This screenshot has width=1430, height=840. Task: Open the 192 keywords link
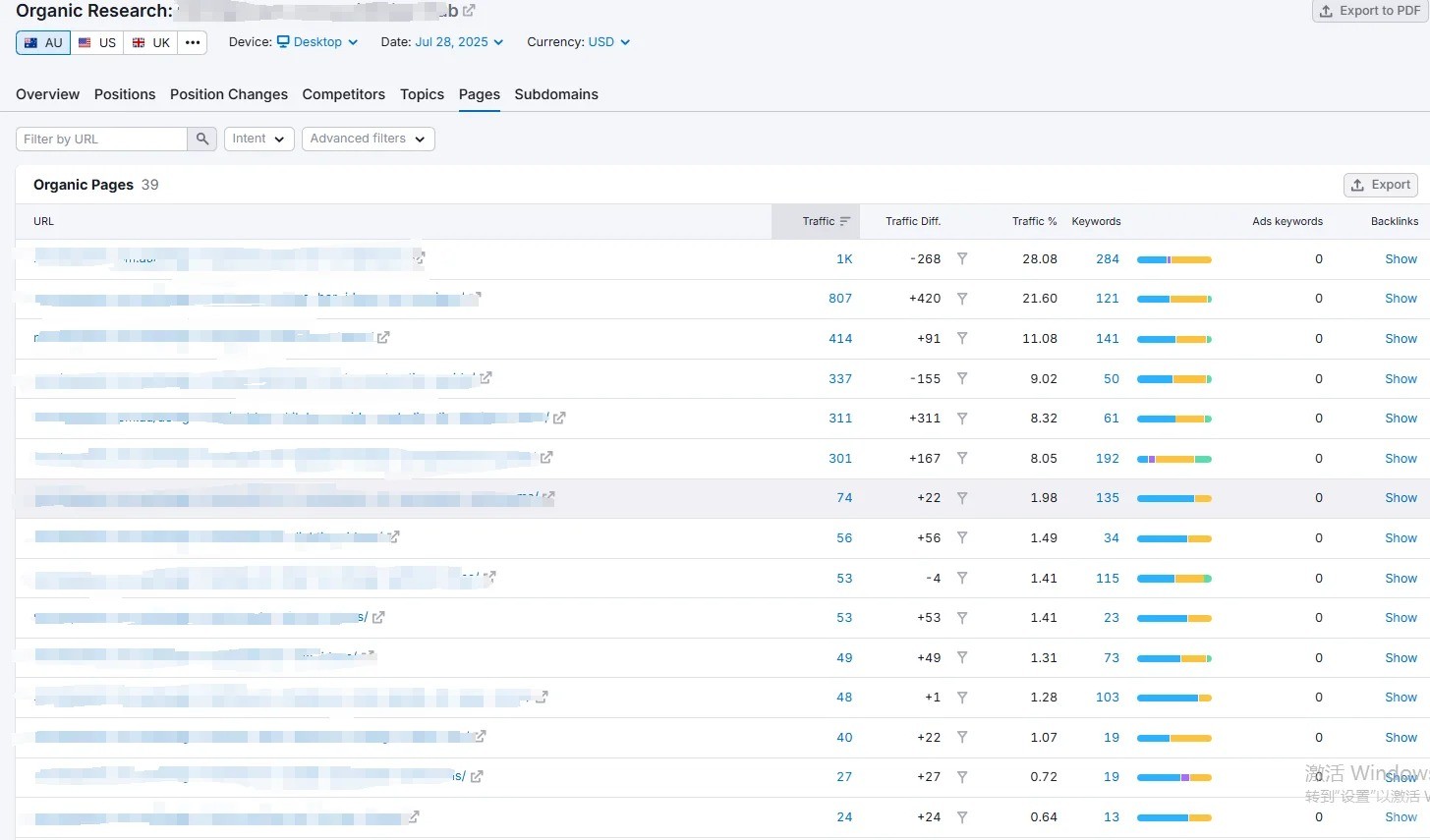point(1108,459)
